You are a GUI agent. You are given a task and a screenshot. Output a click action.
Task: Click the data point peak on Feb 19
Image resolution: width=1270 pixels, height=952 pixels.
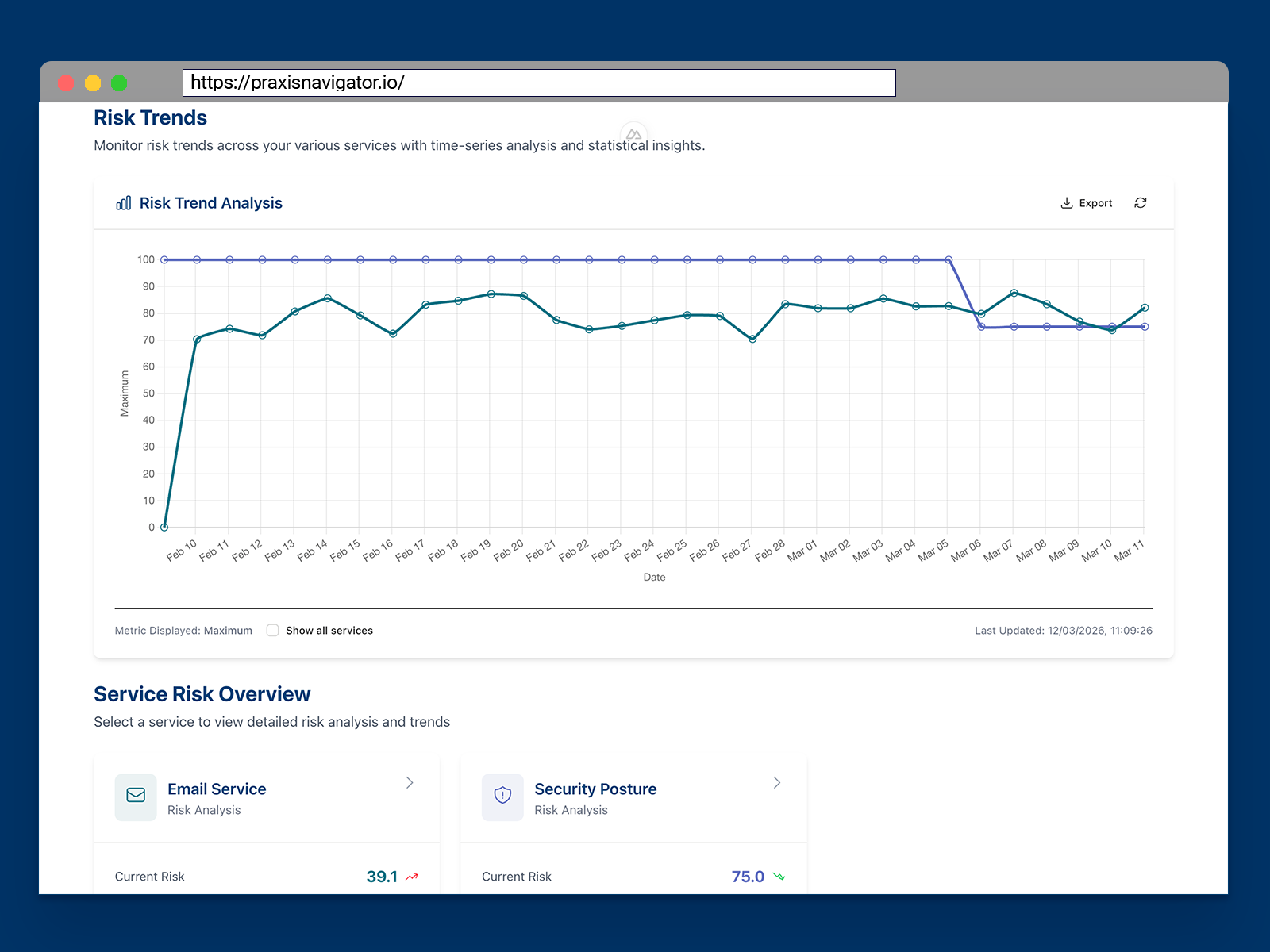(x=491, y=294)
